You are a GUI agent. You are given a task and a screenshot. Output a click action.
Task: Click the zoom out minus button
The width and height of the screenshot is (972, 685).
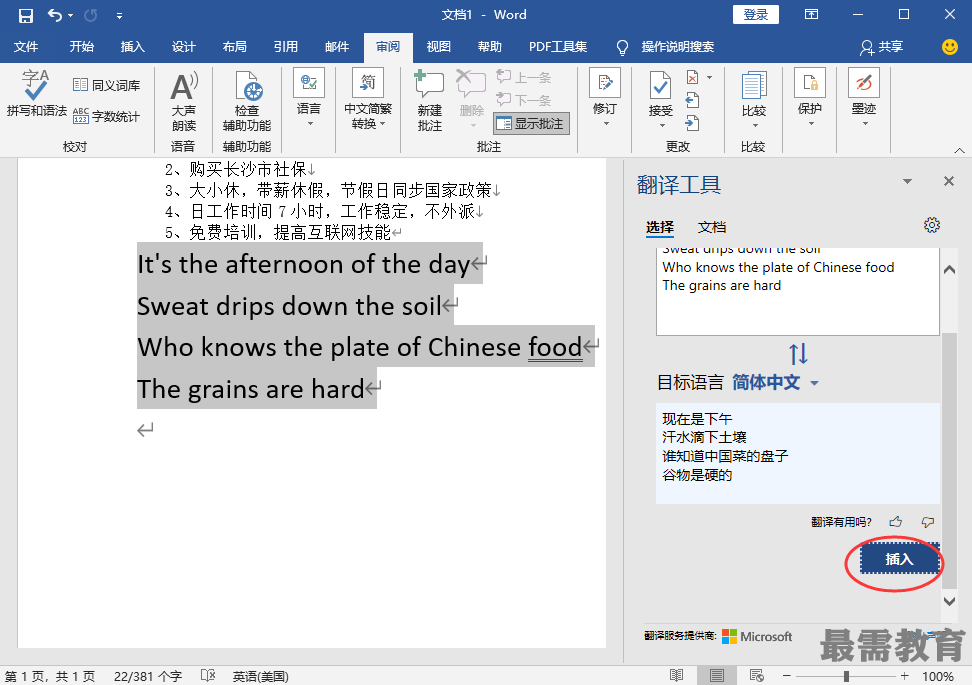[x=787, y=676]
